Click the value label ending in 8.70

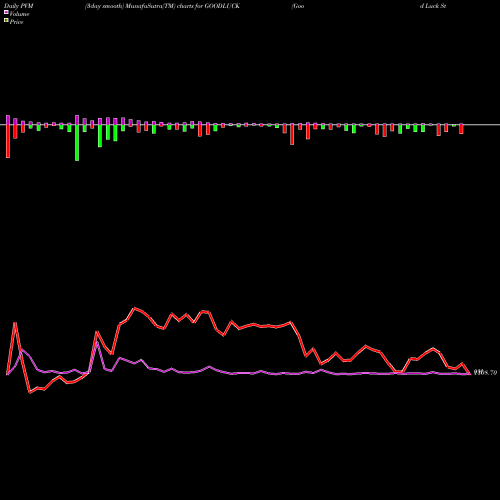tap(485, 372)
